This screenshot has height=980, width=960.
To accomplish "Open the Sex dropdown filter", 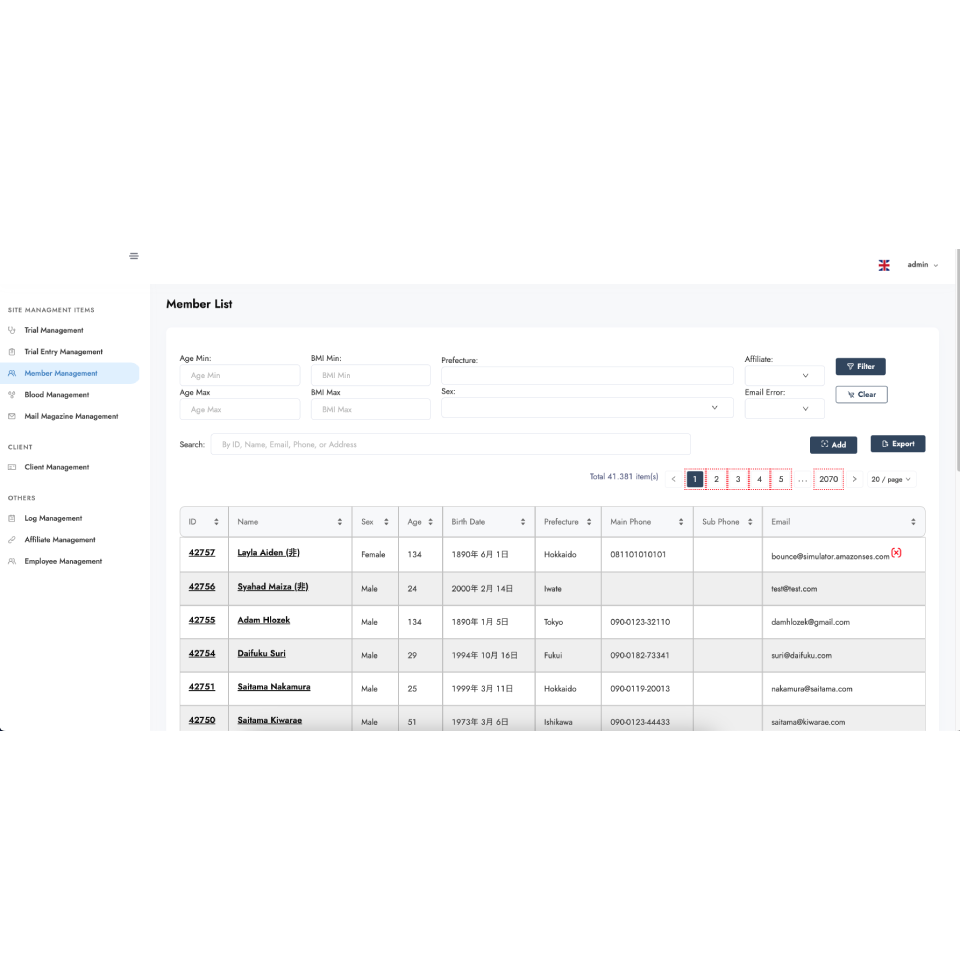I will pyautogui.click(x=580, y=408).
